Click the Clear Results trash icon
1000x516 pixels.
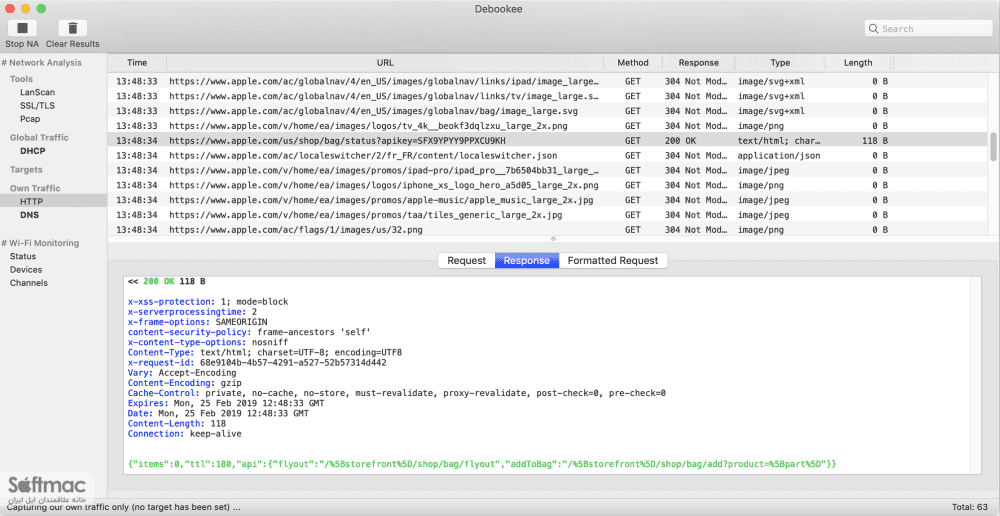(73, 28)
